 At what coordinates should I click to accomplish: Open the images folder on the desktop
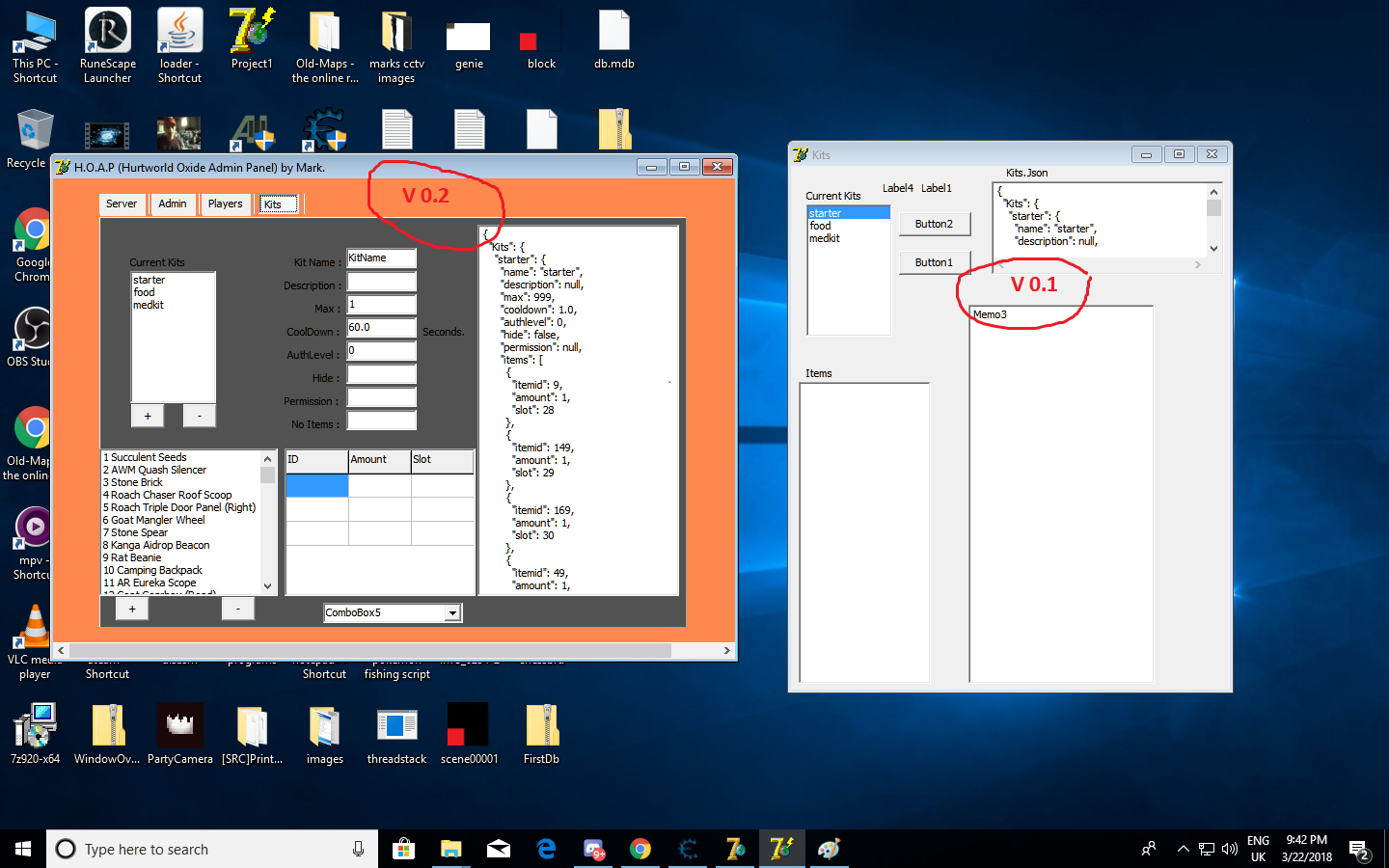325,726
